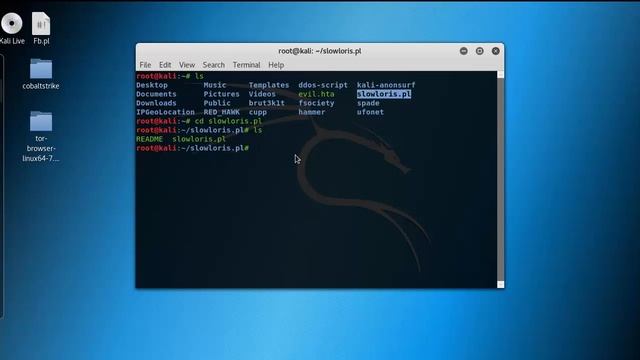Open the View menu in terminal
The image size is (640, 360).
click(x=187, y=65)
